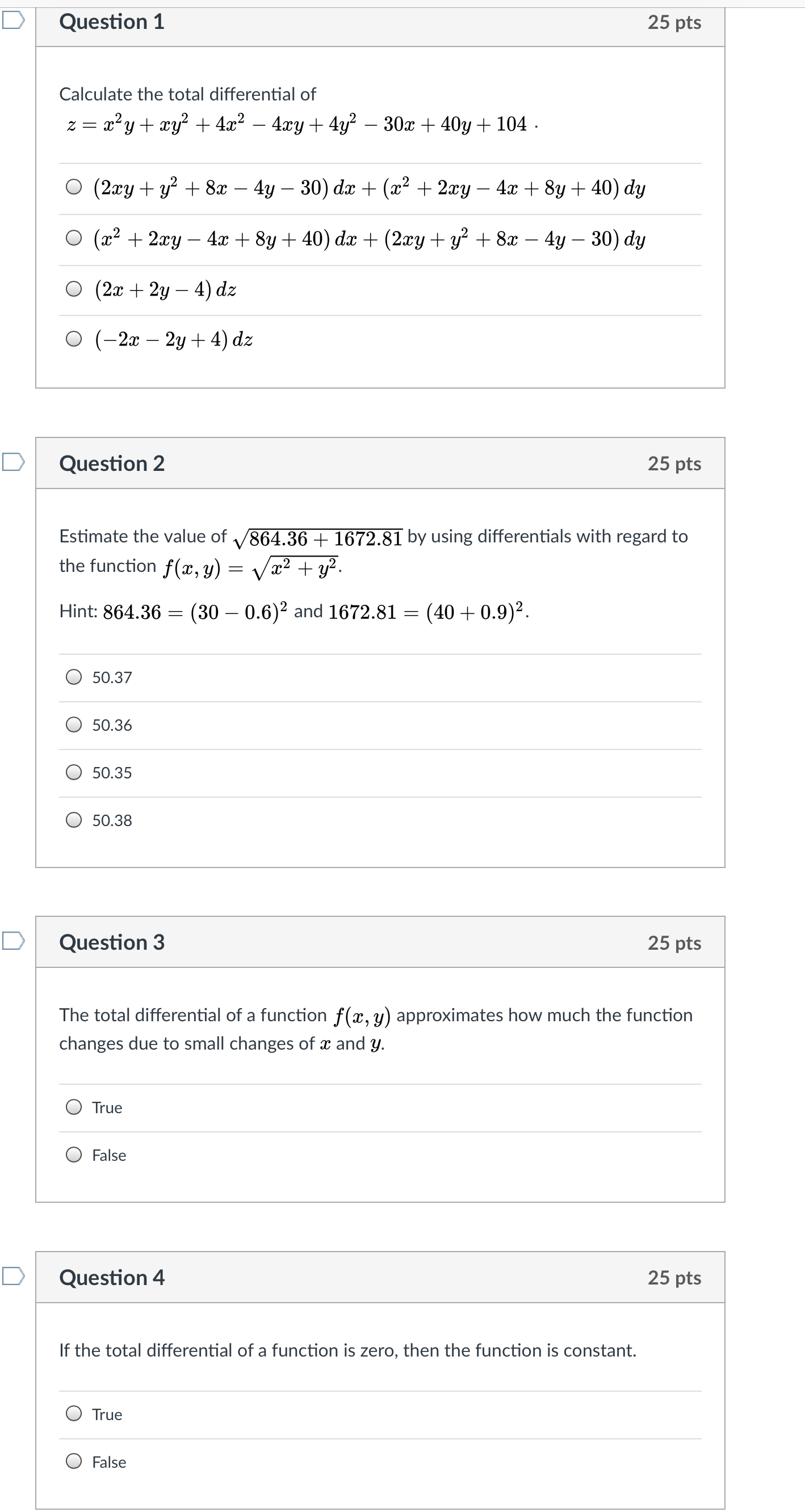Flag Question 1 with the bookmark icon

click(x=13, y=20)
